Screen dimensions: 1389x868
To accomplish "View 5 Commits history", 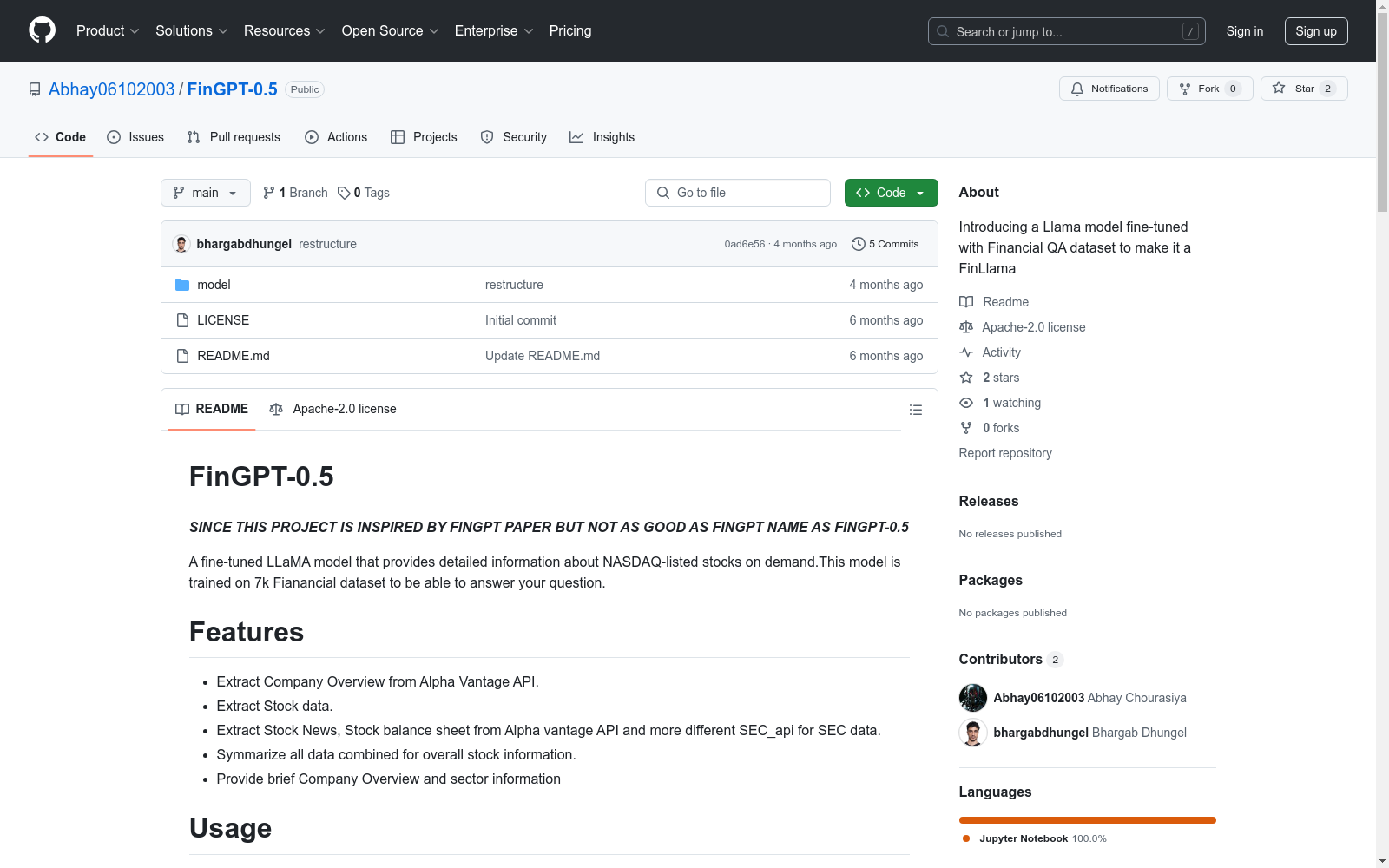I will tap(885, 244).
